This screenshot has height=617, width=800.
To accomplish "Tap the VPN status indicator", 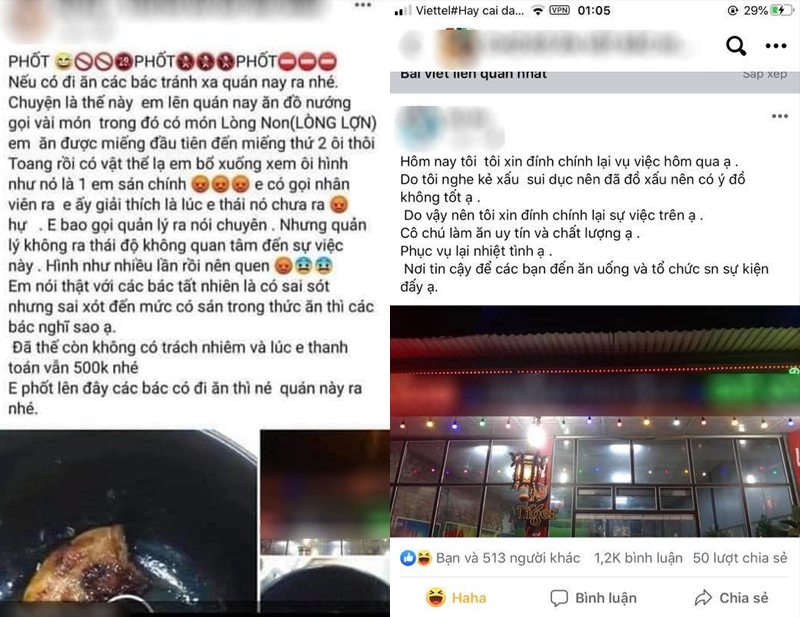I will point(559,10).
